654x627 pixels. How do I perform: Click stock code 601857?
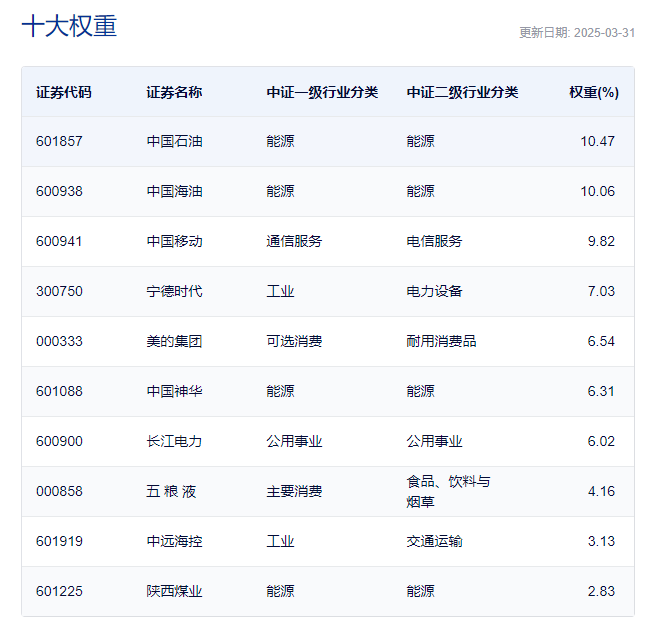[x=59, y=141]
